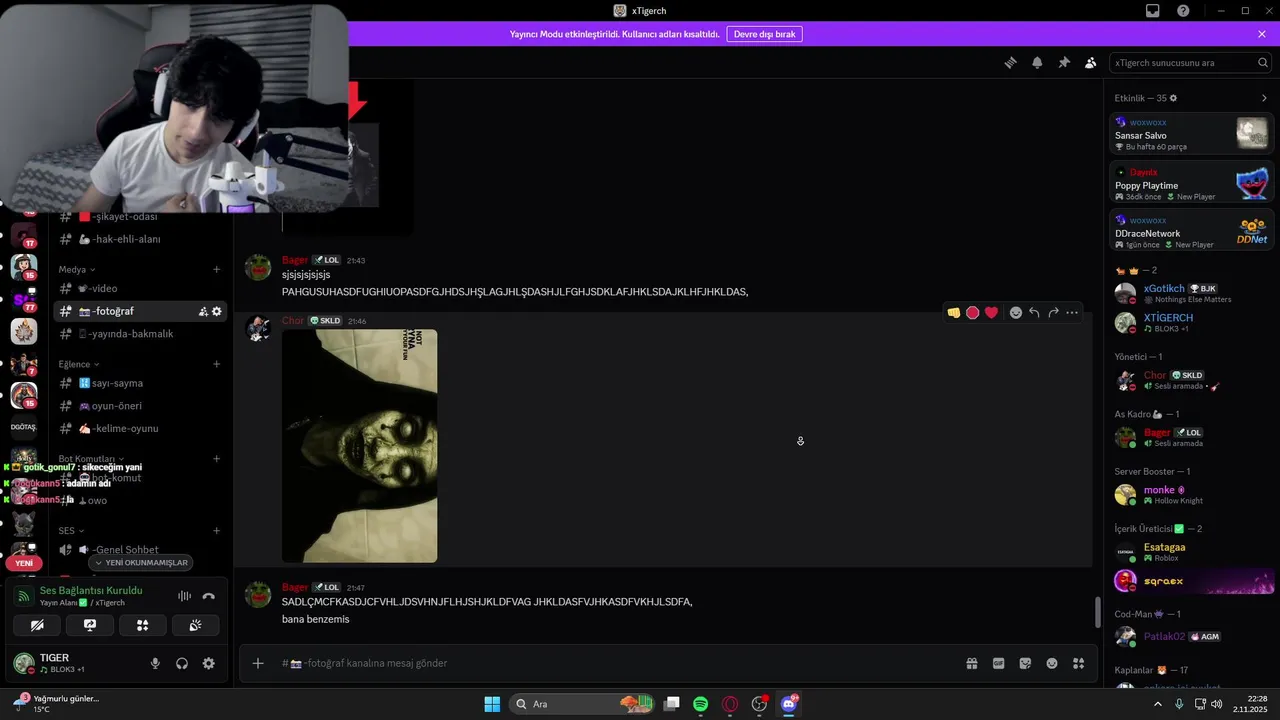Open the oyun-öneri channel
Image resolution: width=1280 pixels, height=720 pixels.
[x=140, y=406]
